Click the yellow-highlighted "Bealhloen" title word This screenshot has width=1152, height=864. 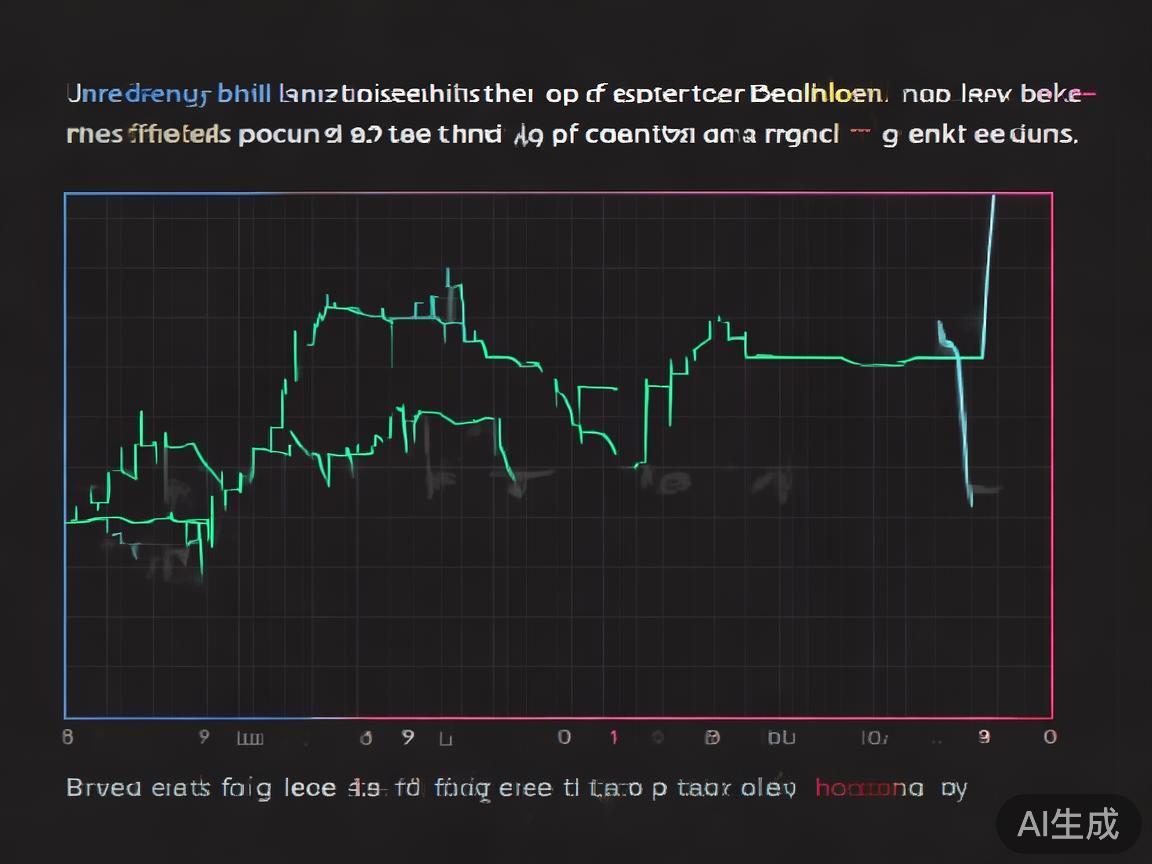[816, 95]
